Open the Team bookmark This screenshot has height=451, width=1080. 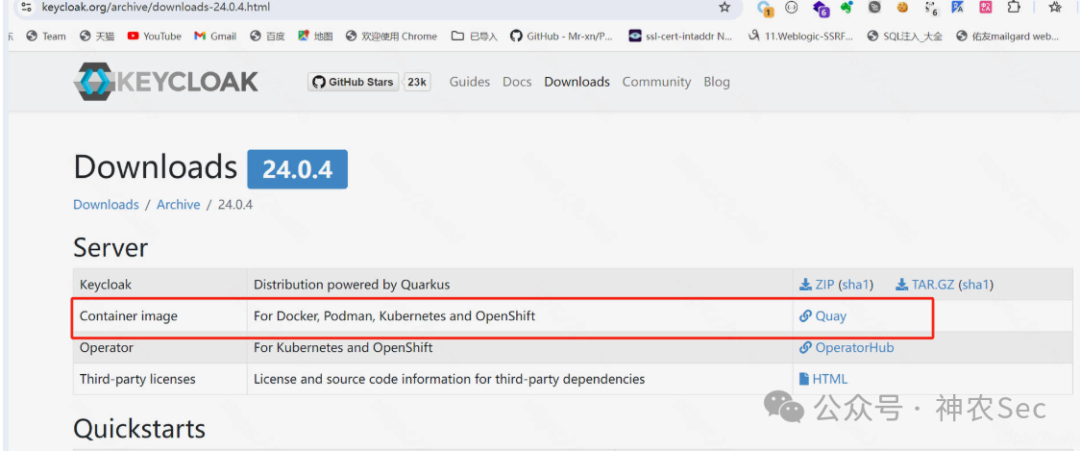click(46, 36)
